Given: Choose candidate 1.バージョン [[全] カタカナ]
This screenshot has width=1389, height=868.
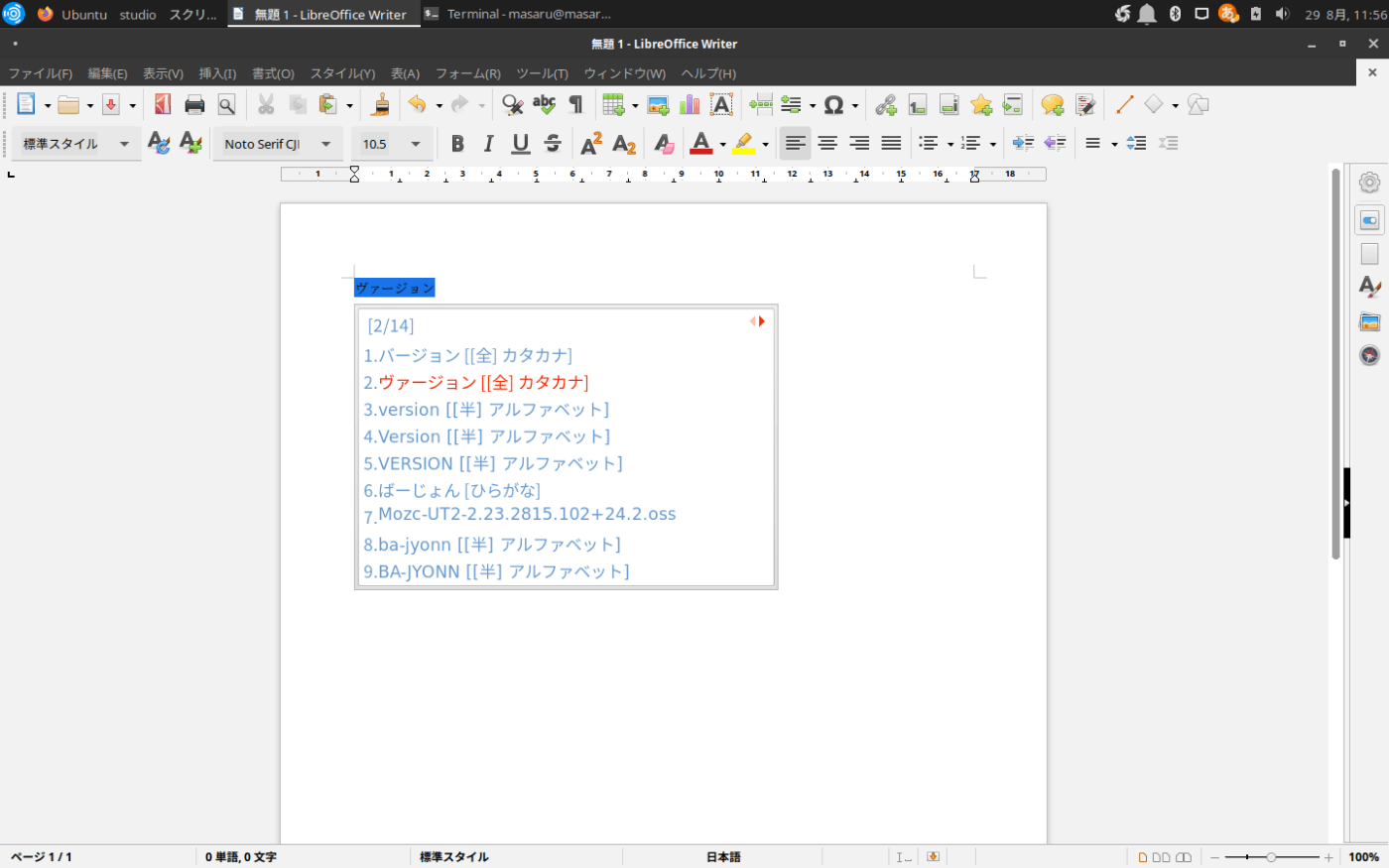Looking at the screenshot, I should pyautogui.click(x=467, y=355).
